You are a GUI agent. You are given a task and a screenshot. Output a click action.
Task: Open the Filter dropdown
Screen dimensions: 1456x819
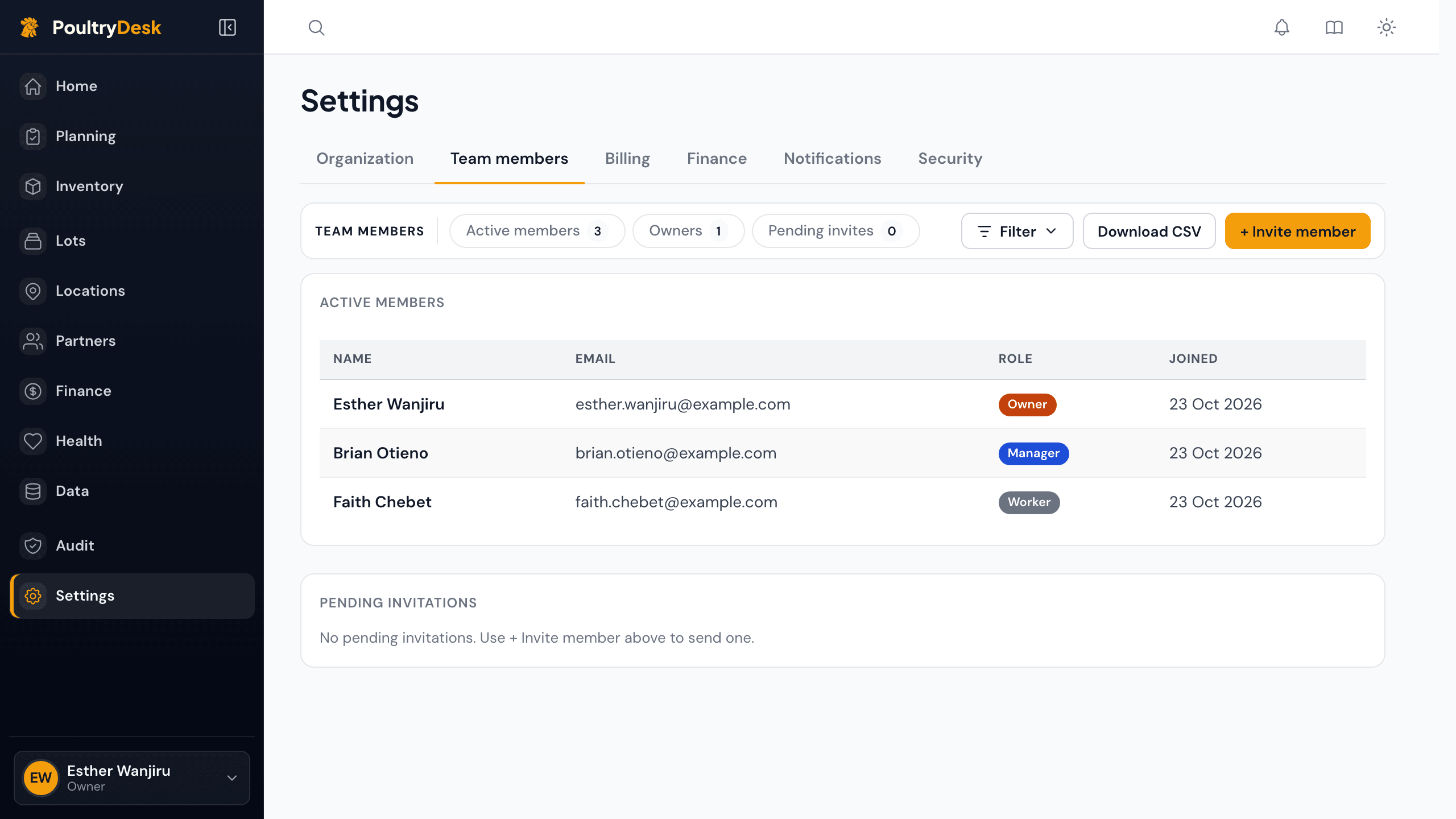tap(1017, 231)
